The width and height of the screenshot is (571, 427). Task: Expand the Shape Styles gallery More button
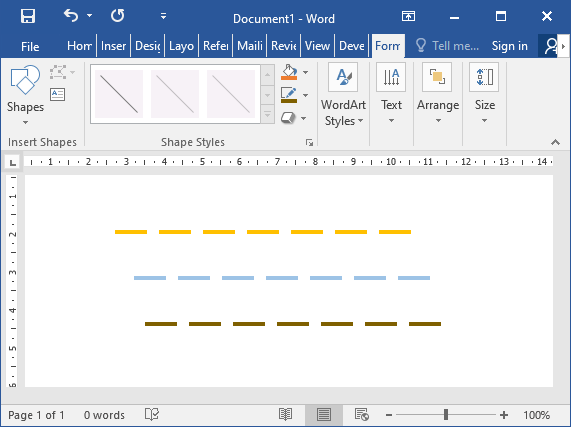click(268, 114)
